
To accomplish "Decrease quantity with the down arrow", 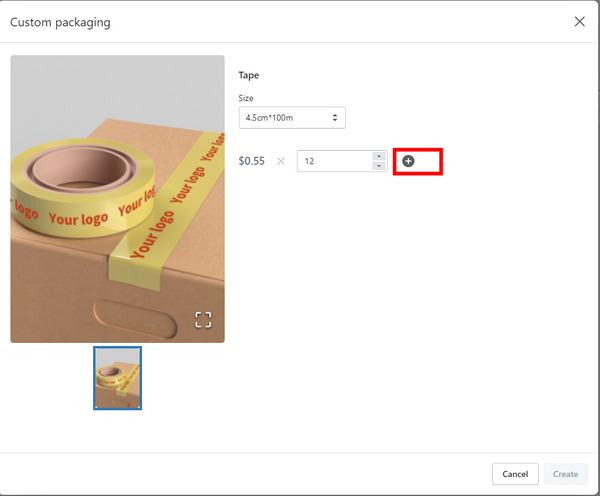I will point(378,166).
